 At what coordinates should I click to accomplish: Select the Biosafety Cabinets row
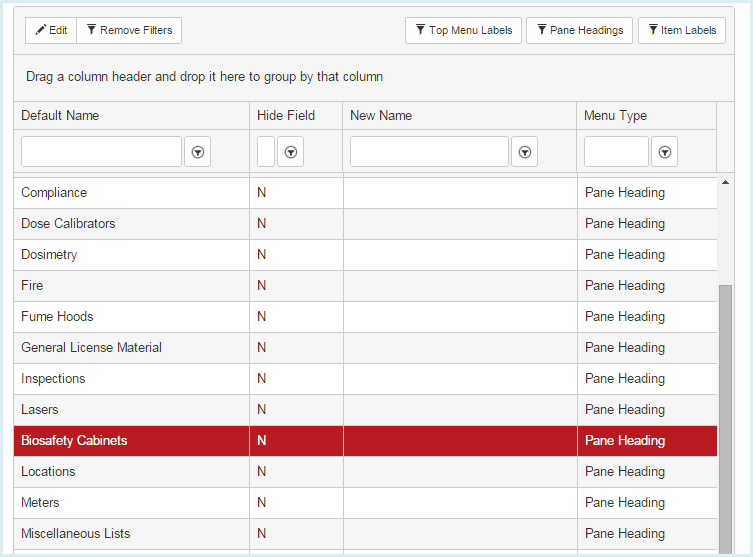pos(365,441)
